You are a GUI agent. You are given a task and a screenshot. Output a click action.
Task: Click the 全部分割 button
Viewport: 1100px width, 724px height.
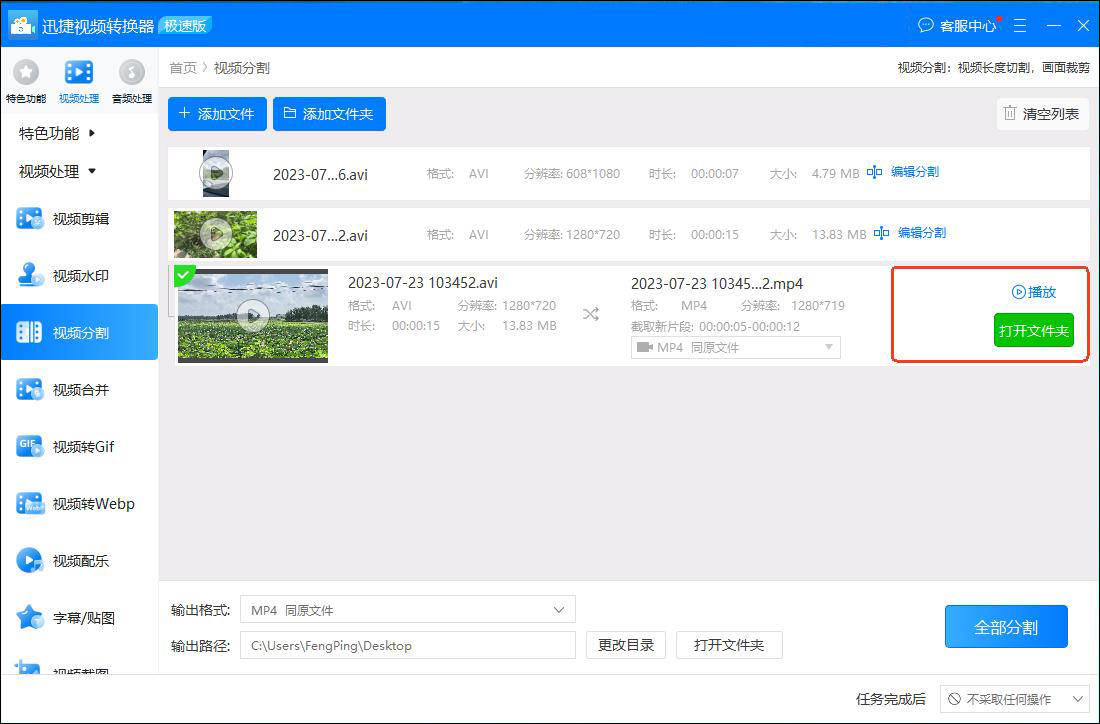[1006, 626]
